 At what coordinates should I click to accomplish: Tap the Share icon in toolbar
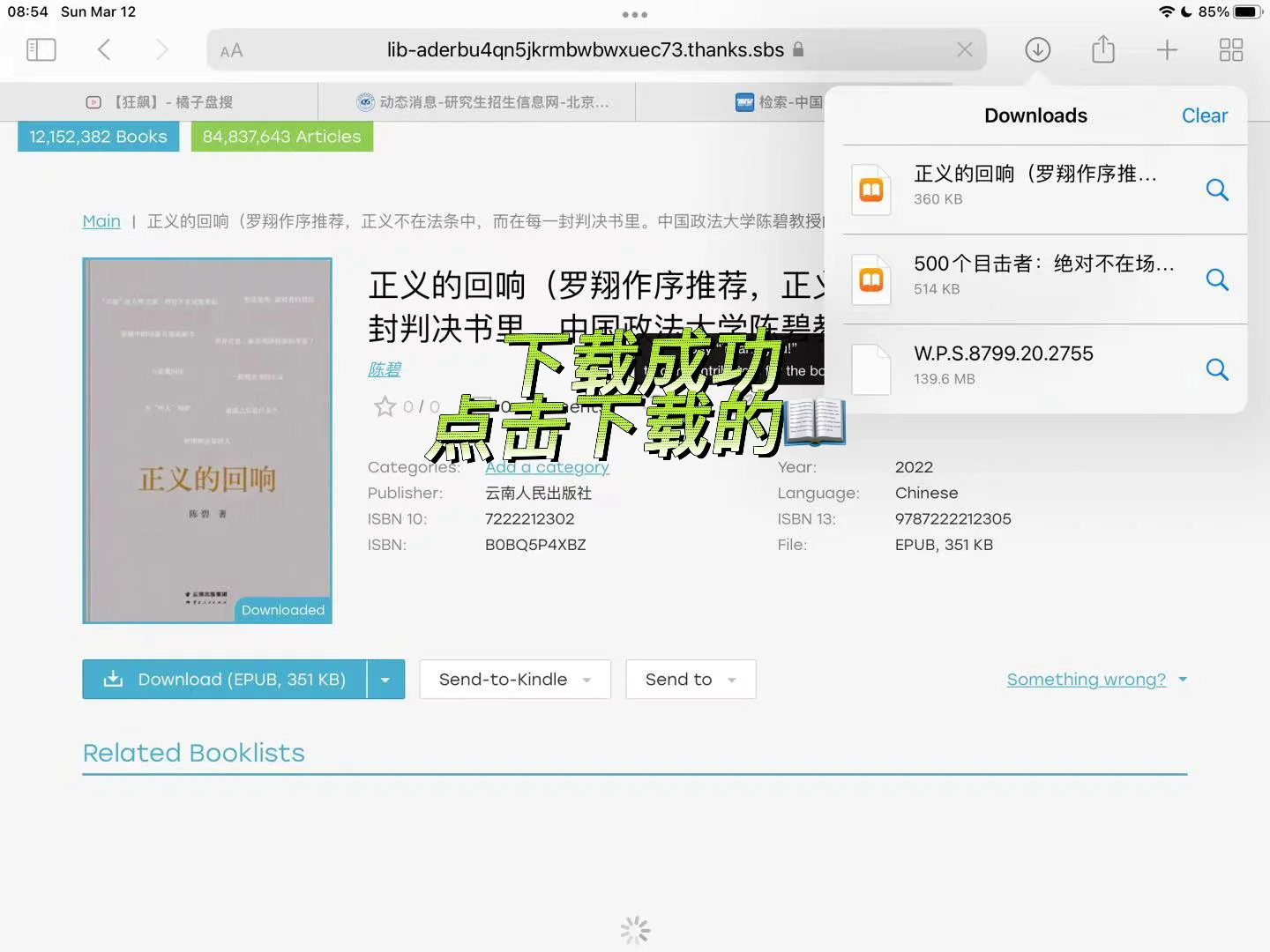tap(1103, 48)
